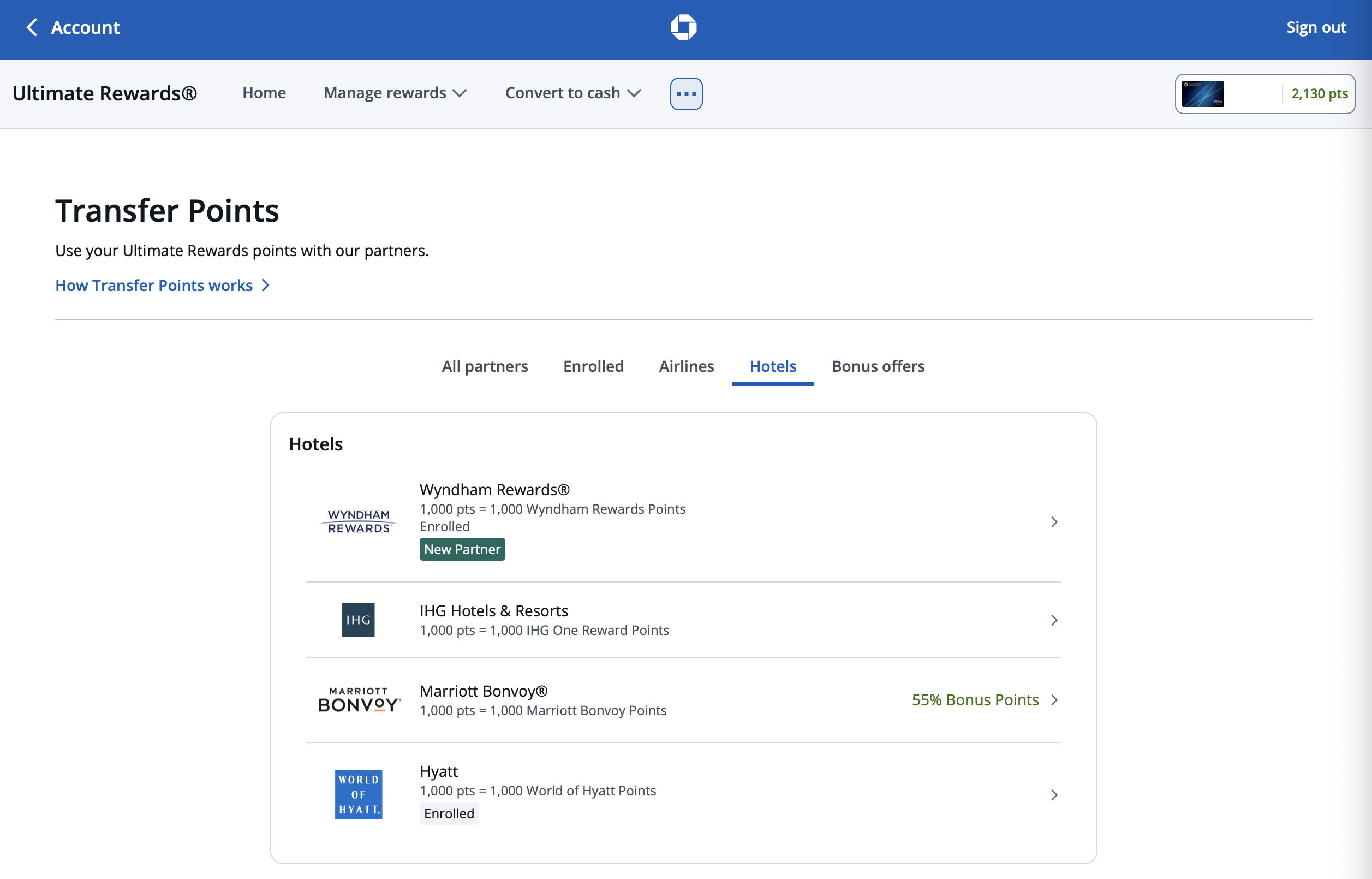Click the Hyatt partner name
This screenshot has width=1372, height=879.
[x=439, y=771]
